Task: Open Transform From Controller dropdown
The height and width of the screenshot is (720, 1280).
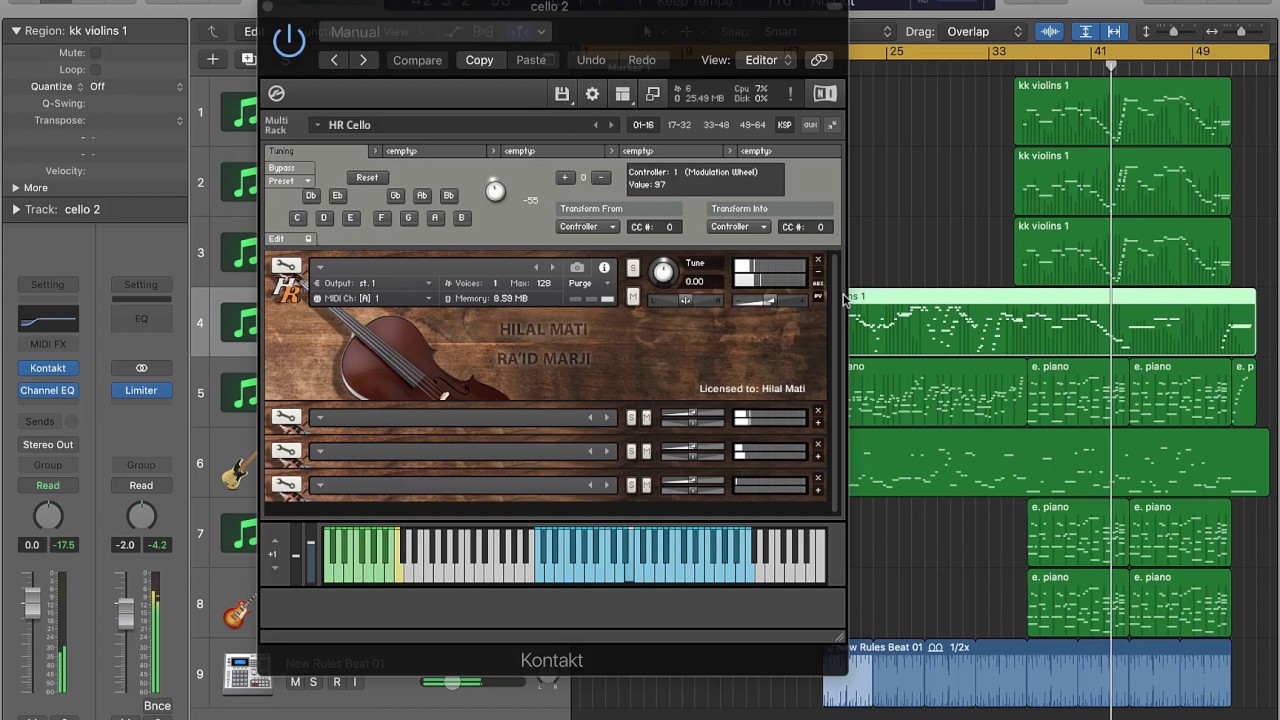Action: click(587, 227)
